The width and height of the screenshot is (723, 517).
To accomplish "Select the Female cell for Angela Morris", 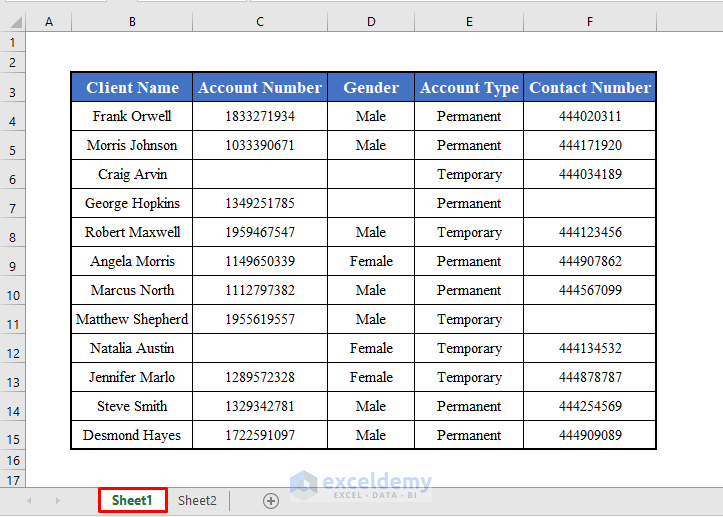I will pyautogui.click(x=371, y=261).
